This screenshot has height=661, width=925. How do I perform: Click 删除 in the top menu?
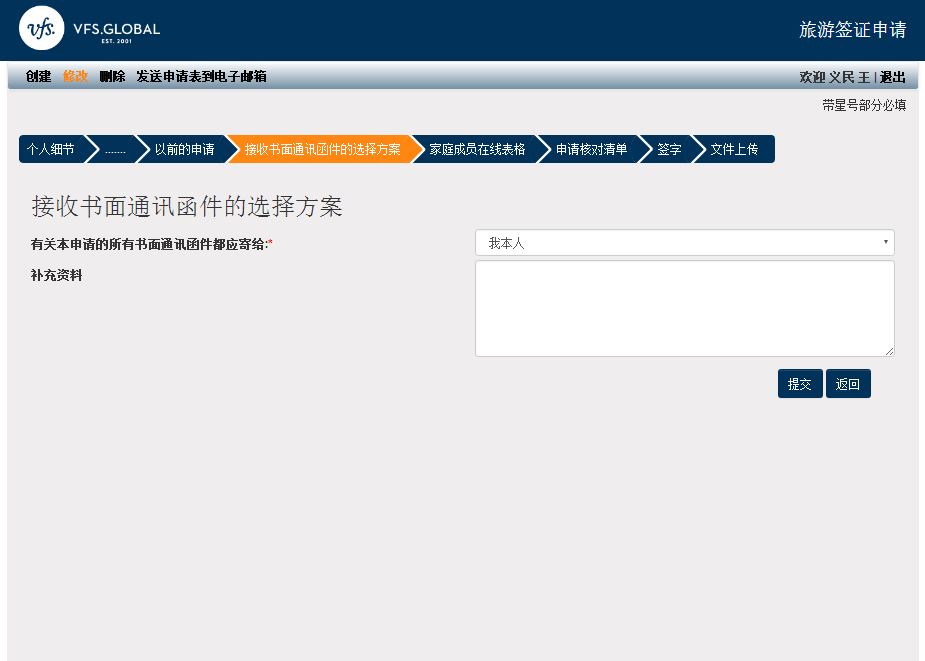(112, 77)
